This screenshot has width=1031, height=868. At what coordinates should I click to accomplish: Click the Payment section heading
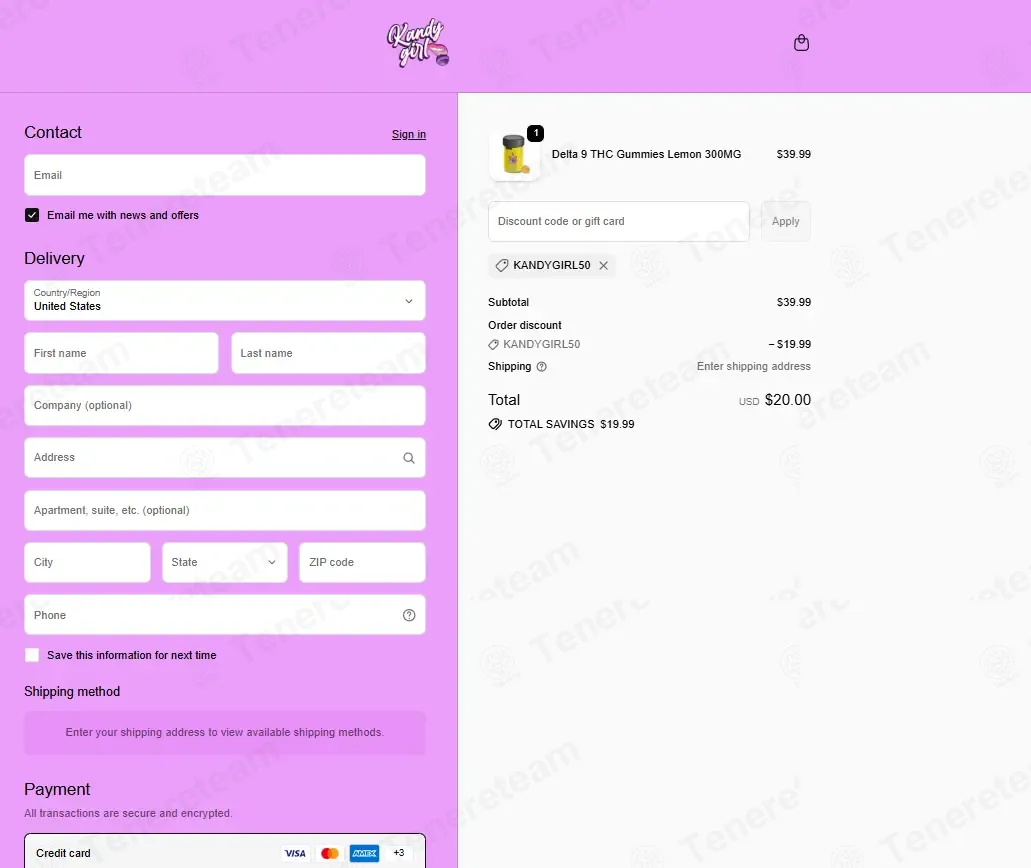[57, 789]
